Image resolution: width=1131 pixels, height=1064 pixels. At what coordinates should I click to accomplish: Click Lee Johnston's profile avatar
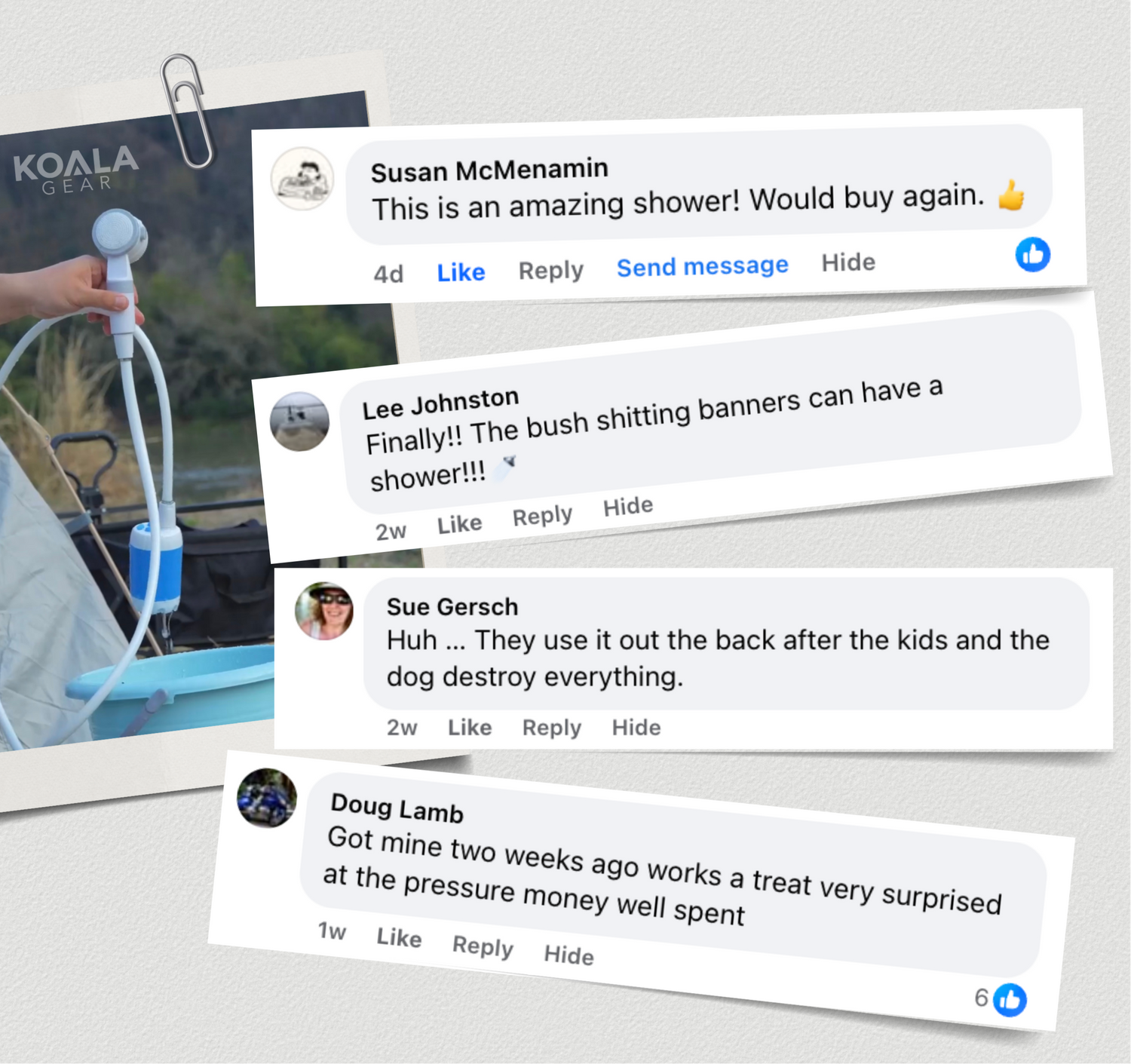coord(300,422)
